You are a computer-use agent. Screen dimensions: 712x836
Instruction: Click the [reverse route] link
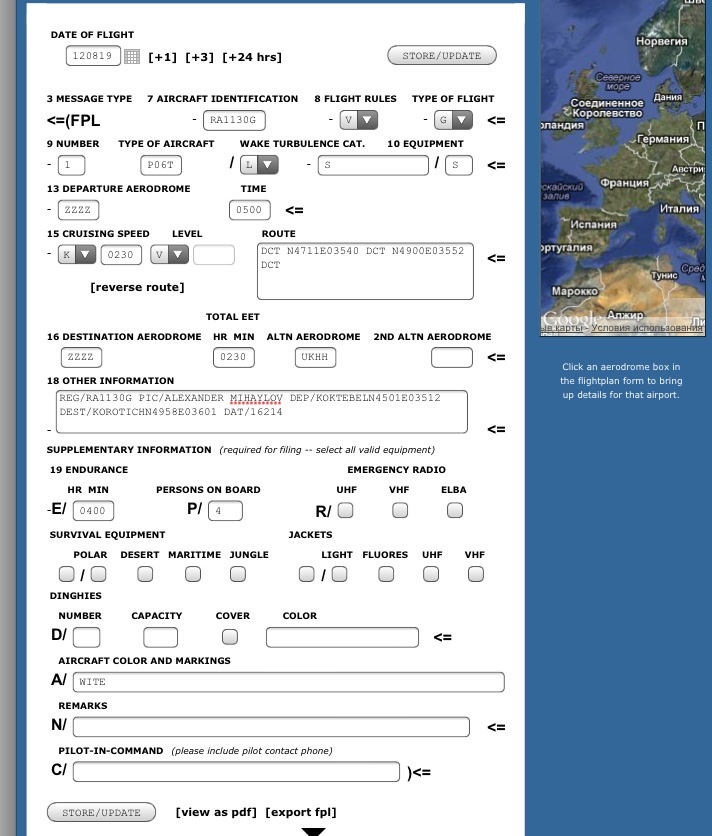[x=137, y=287]
